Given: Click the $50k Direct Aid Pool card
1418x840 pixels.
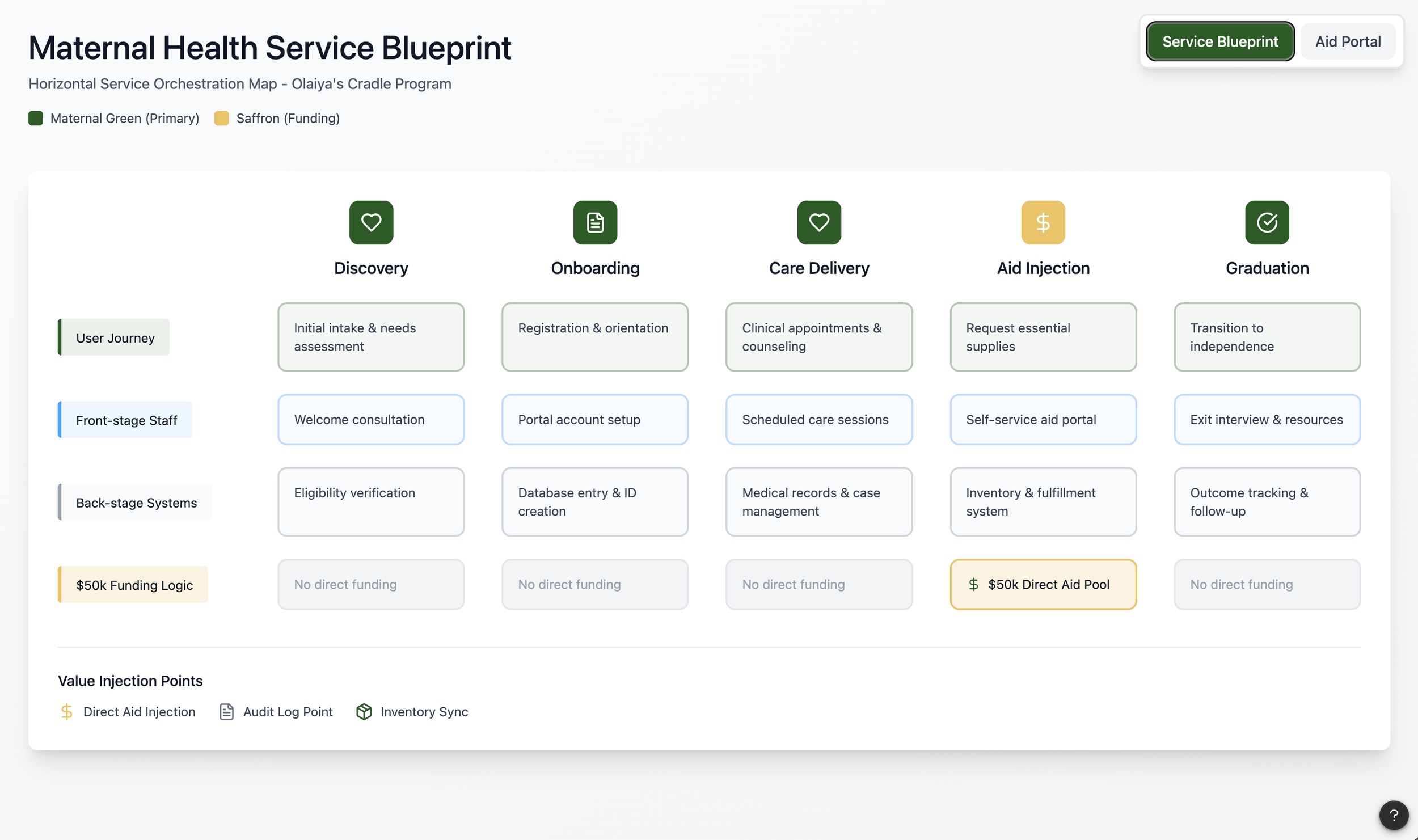Looking at the screenshot, I should (1043, 584).
